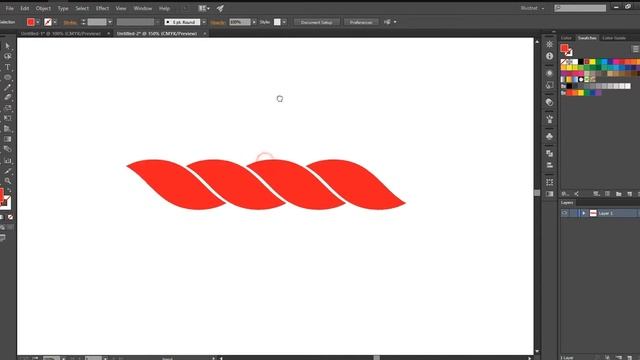Click New Color Group folder icon
Image resolution: width=640 pixels, height=360 pixels.
tap(618, 194)
